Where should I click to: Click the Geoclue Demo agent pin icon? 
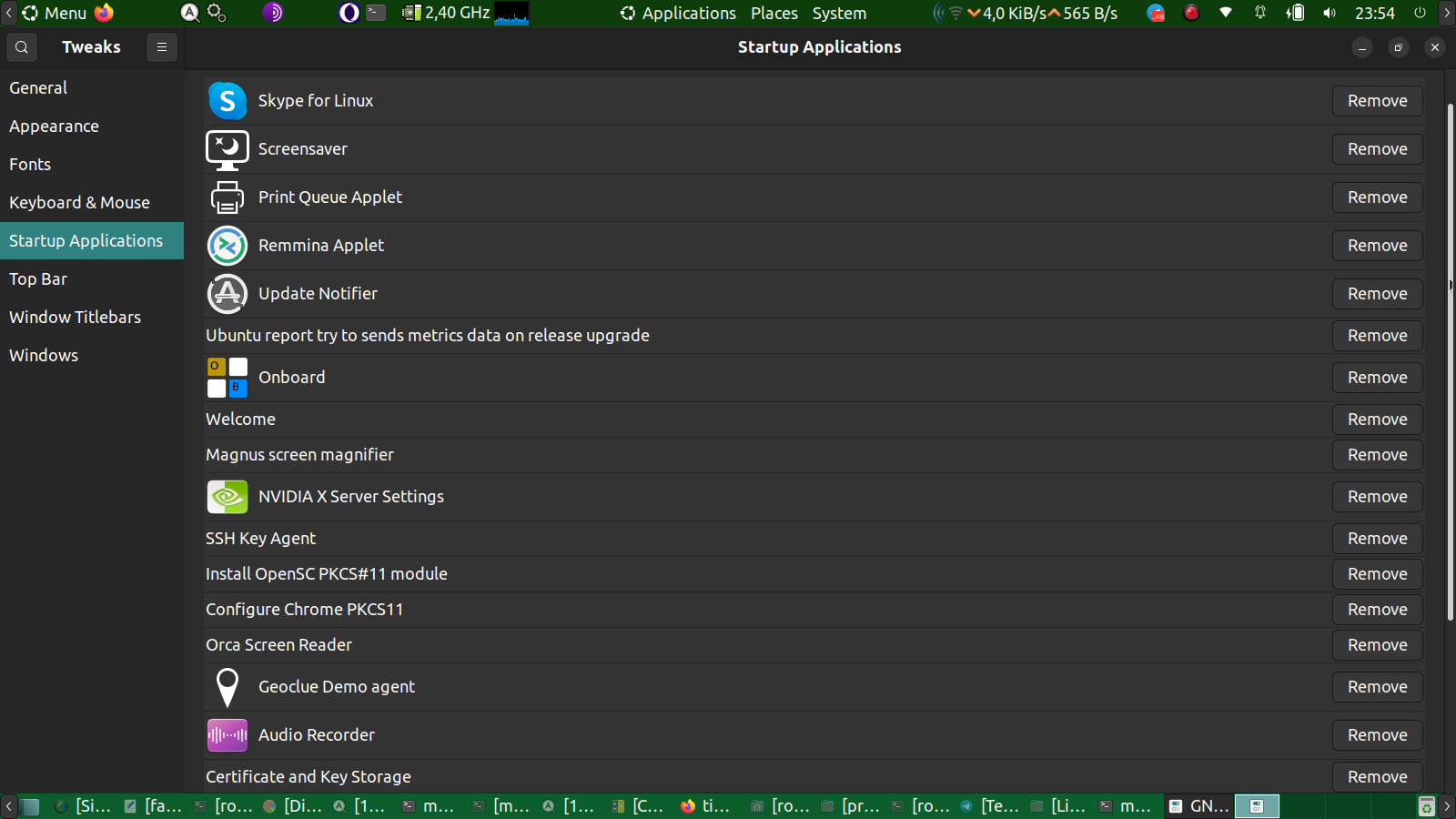click(227, 687)
